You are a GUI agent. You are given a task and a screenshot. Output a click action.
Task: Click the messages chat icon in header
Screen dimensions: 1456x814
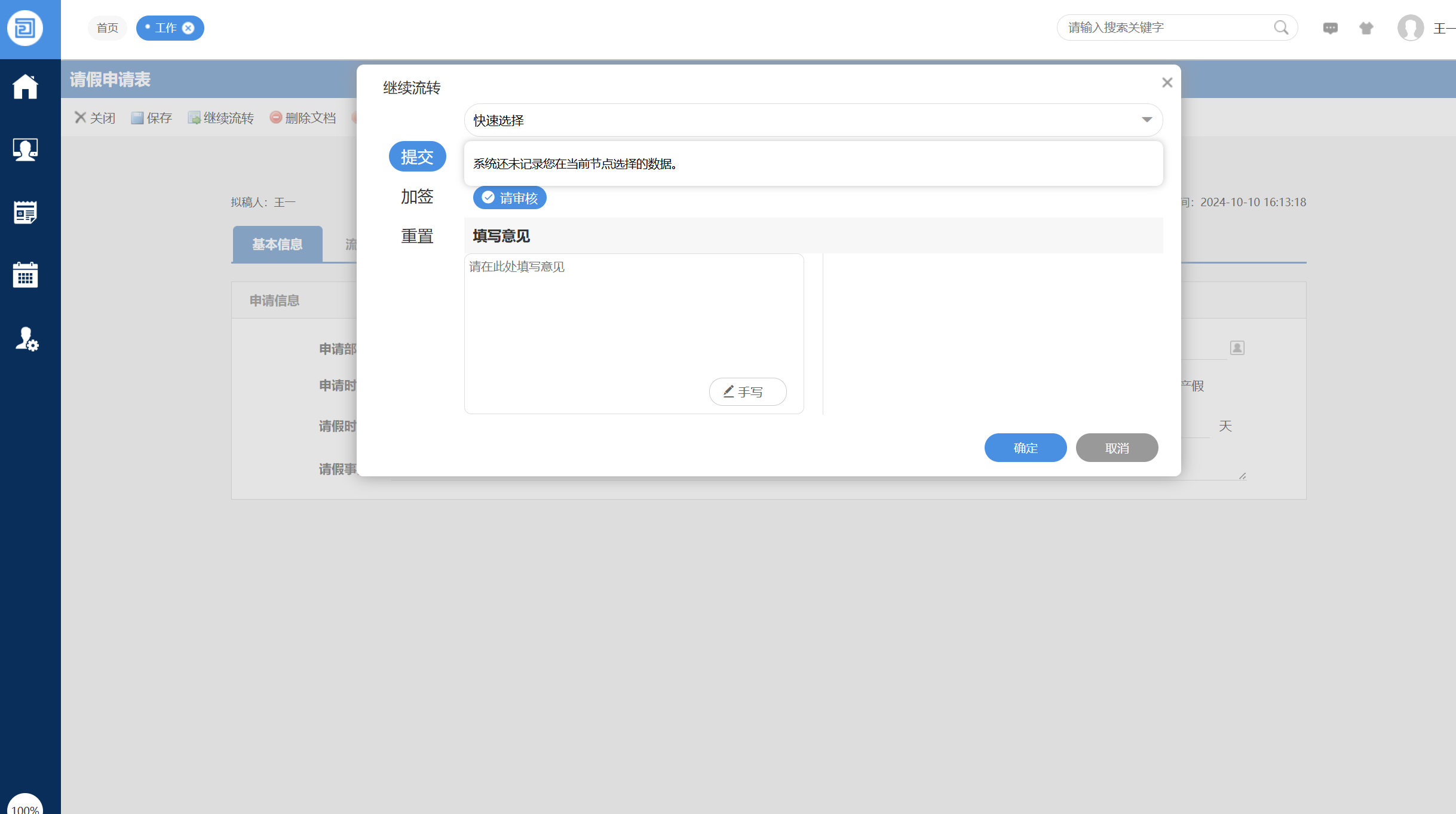click(1330, 28)
